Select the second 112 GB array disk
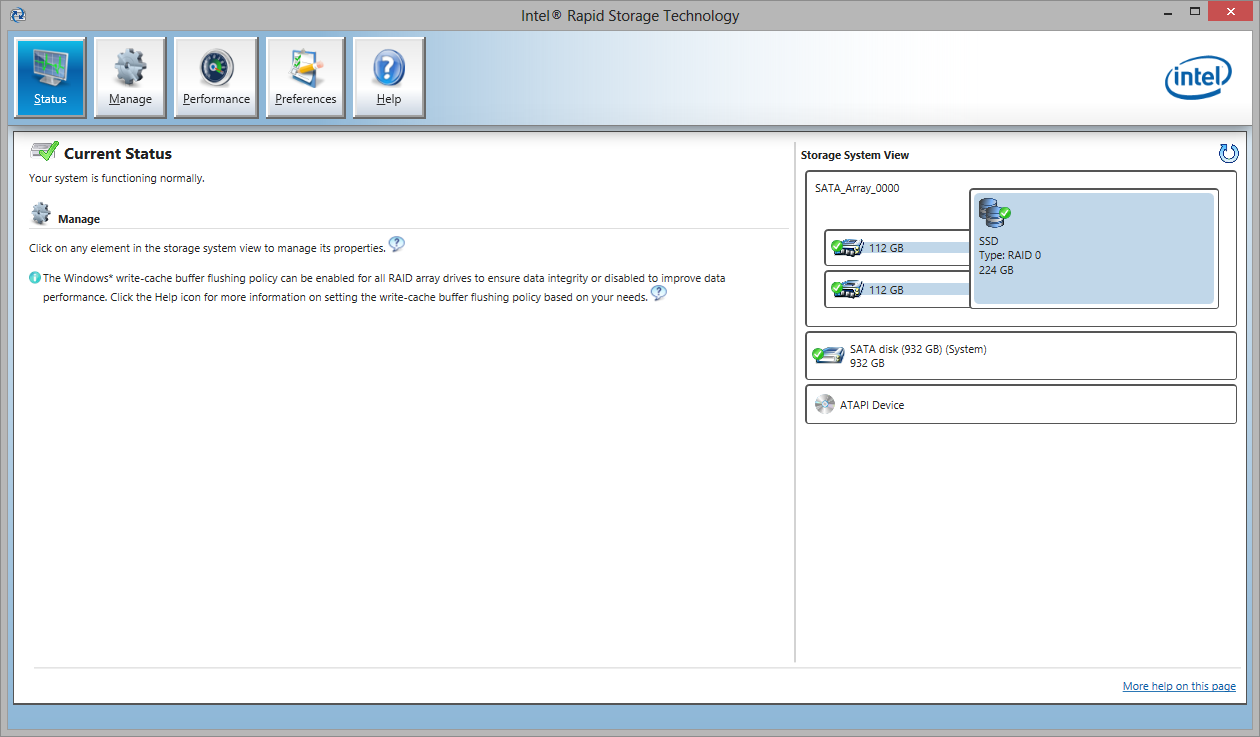This screenshot has height=737, width=1260. tap(897, 289)
